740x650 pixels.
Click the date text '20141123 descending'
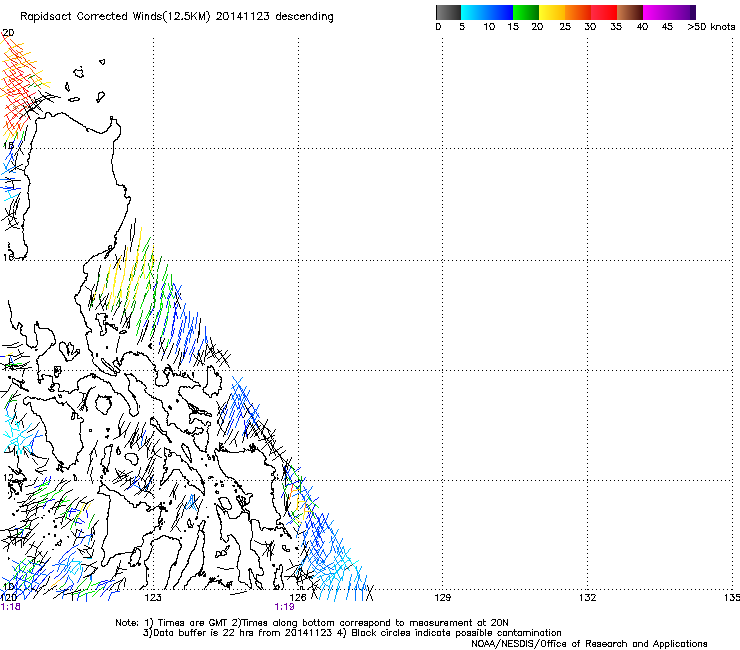click(x=274, y=17)
